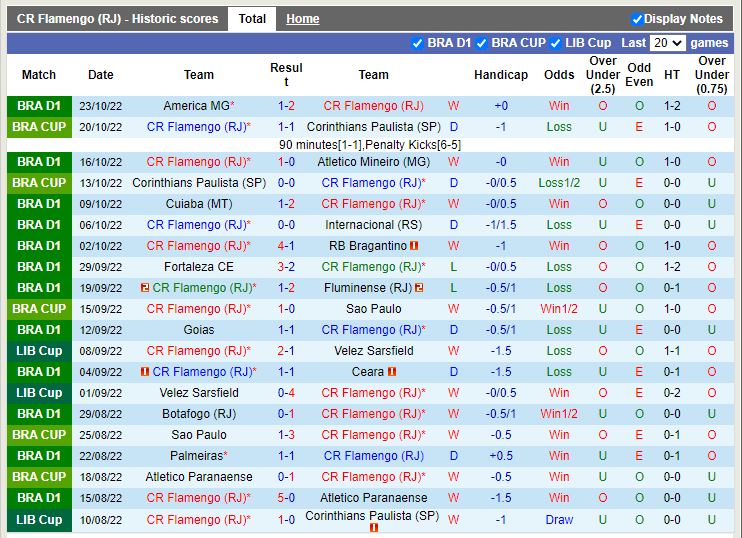Click red card icon left of Flamengo on 04/09/22

145,372
